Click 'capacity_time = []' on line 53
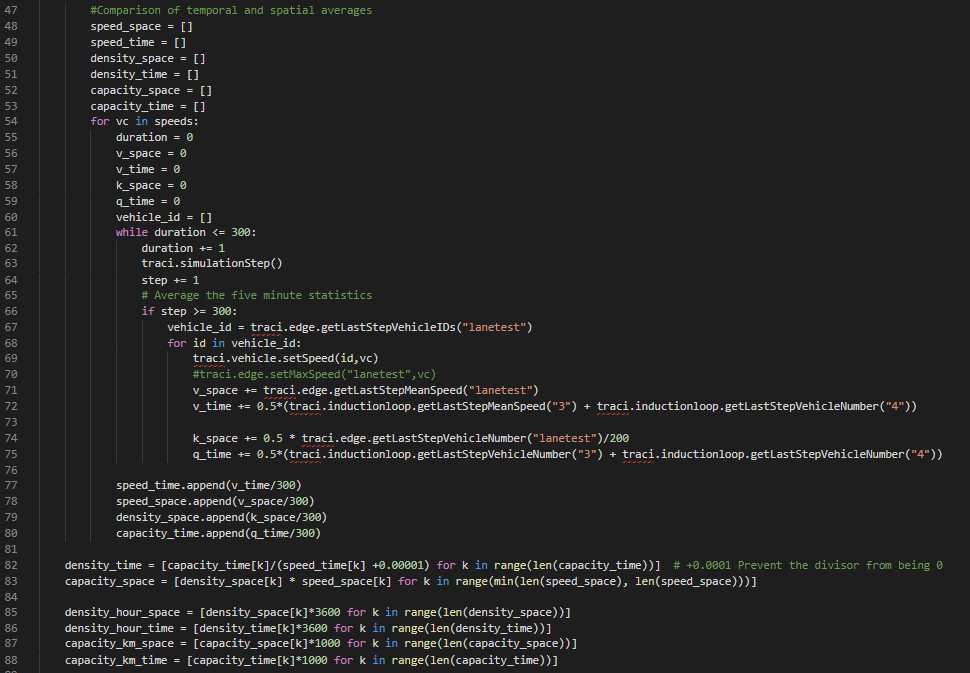The height and width of the screenshot is (673, 970). click(x=148, y=106)
